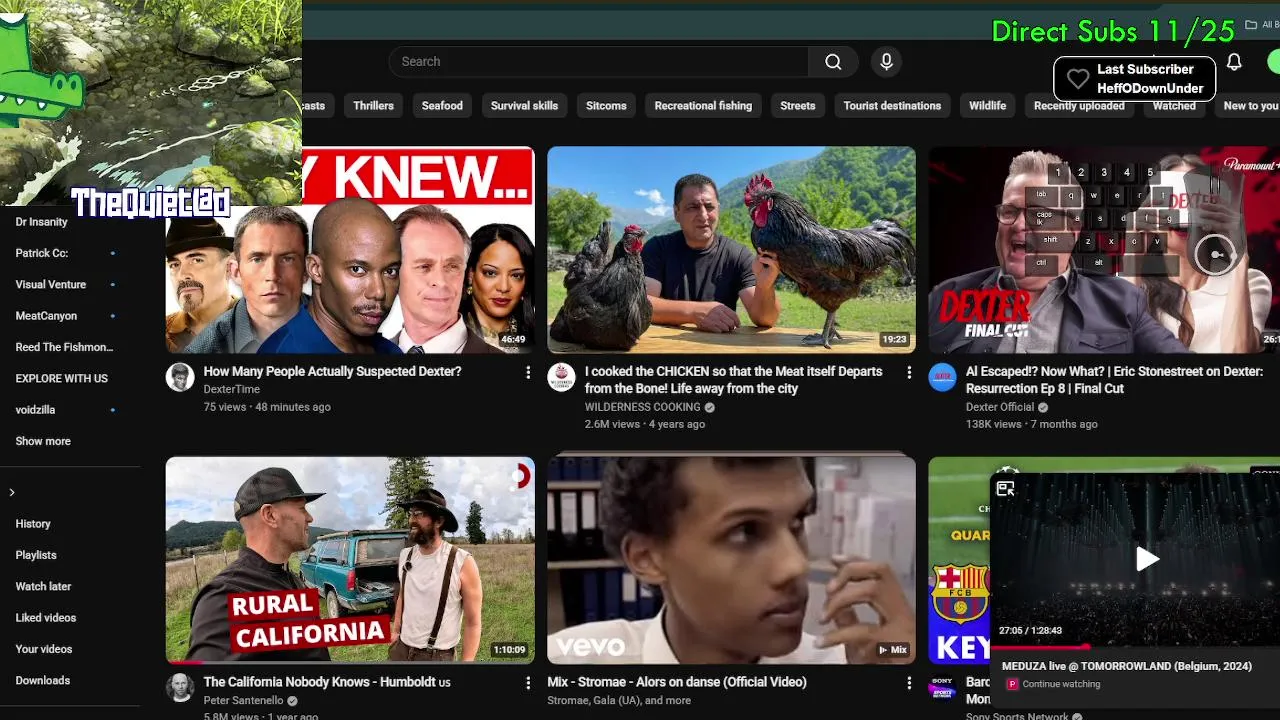Open EXPLORE WITH US subscription

click(61, 378)
